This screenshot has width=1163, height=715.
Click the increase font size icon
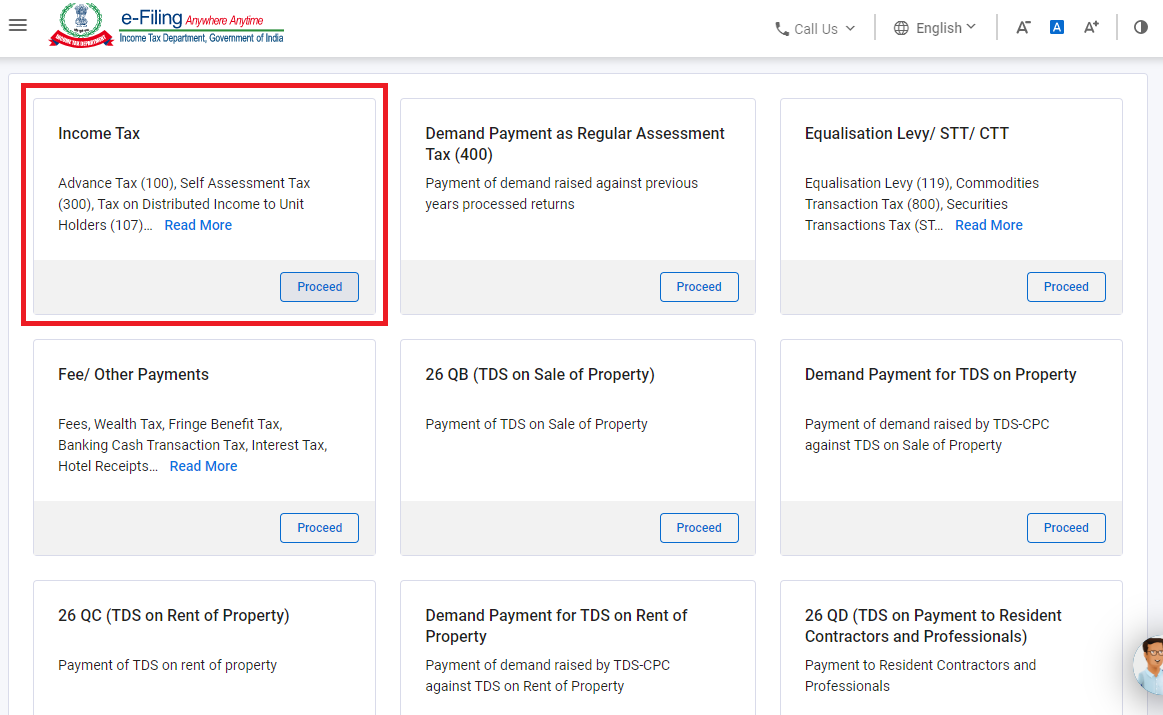[1091, 27]
